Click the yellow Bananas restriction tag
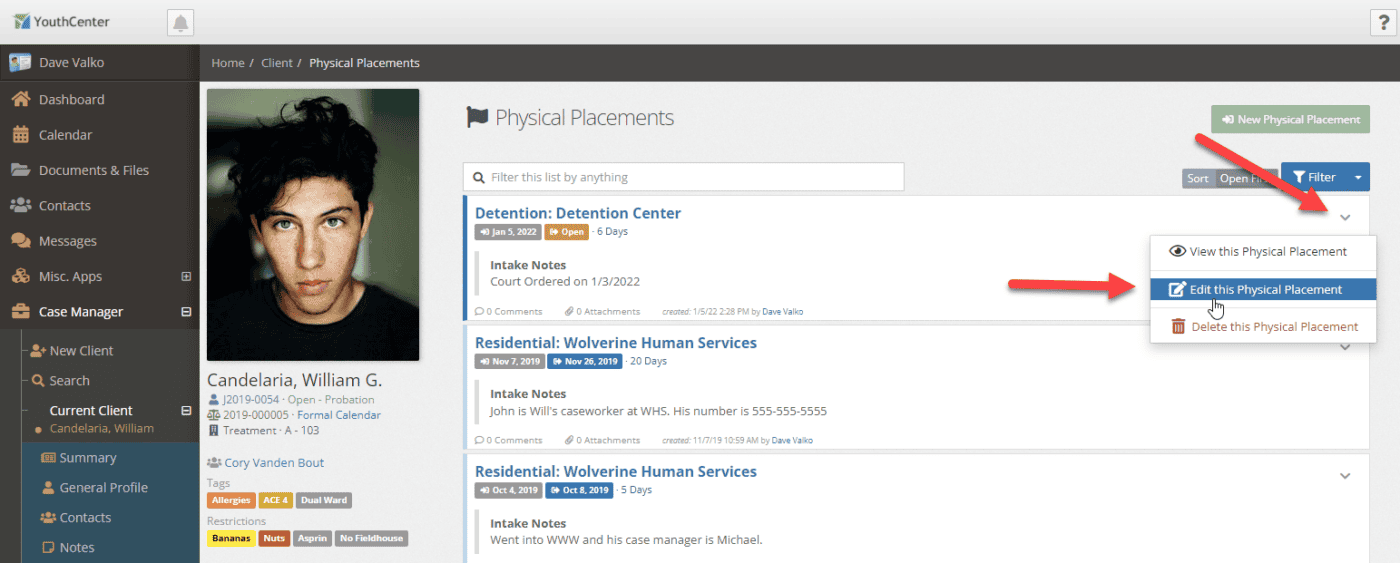The width and height of the screenshot is (1400, 563). (231, 538)
